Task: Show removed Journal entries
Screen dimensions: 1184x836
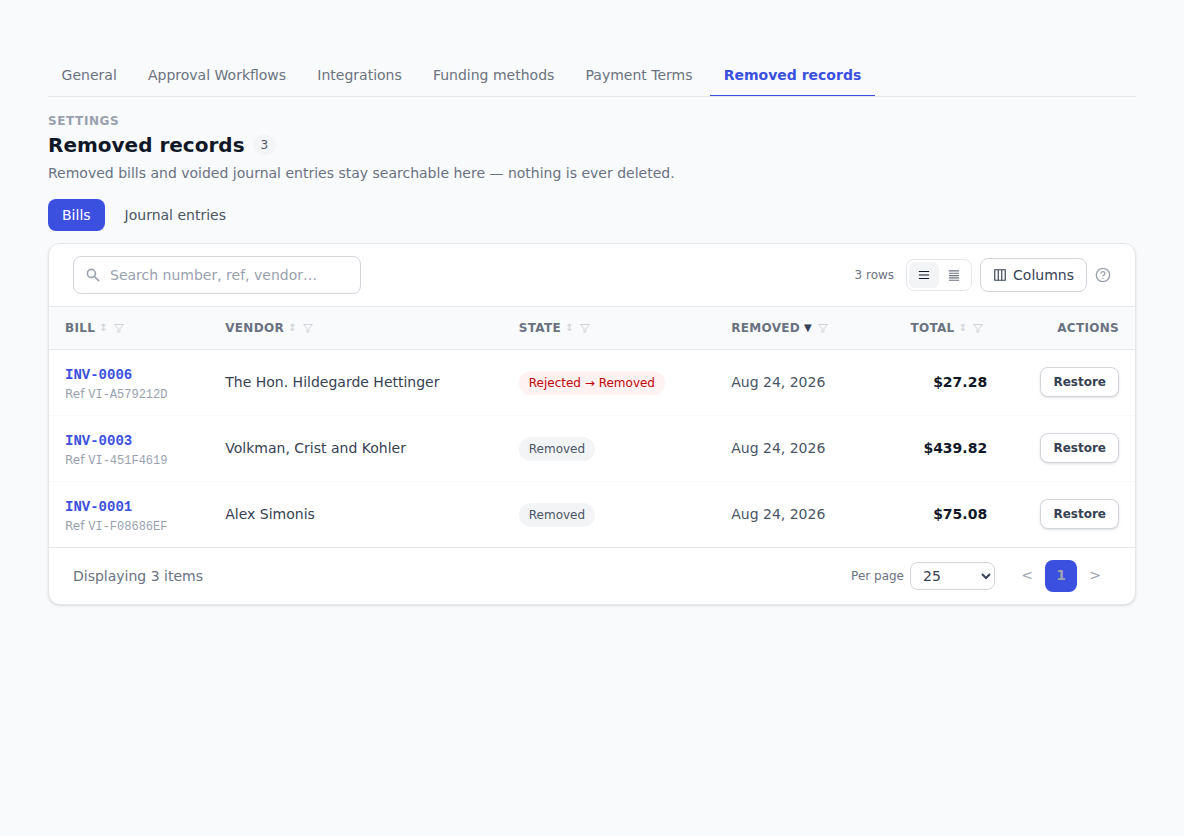Action: (174, 215)
